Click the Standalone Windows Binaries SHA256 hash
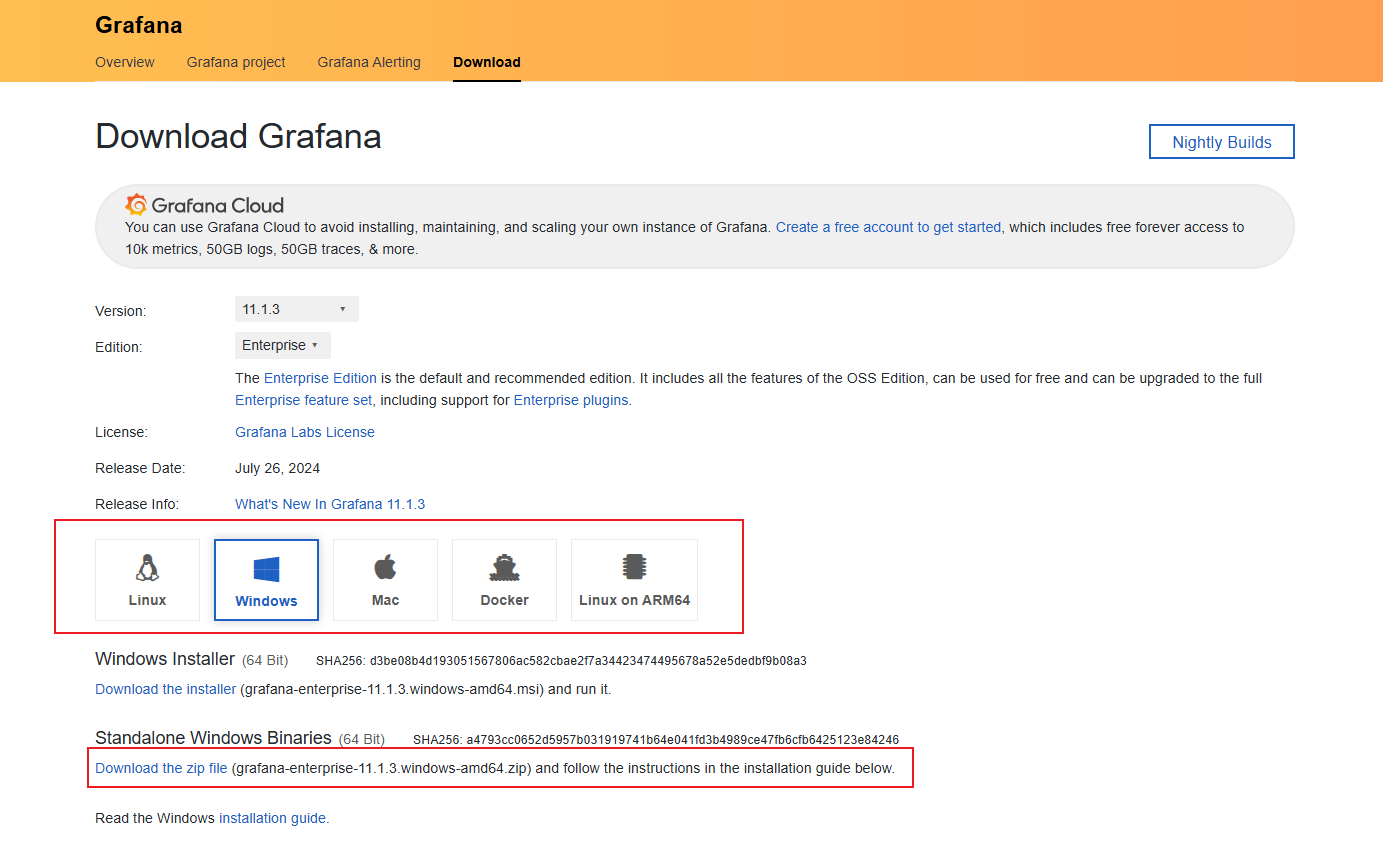Viewport: 1383px width, 852px height. pyautogui.click(x=684, y=740)
